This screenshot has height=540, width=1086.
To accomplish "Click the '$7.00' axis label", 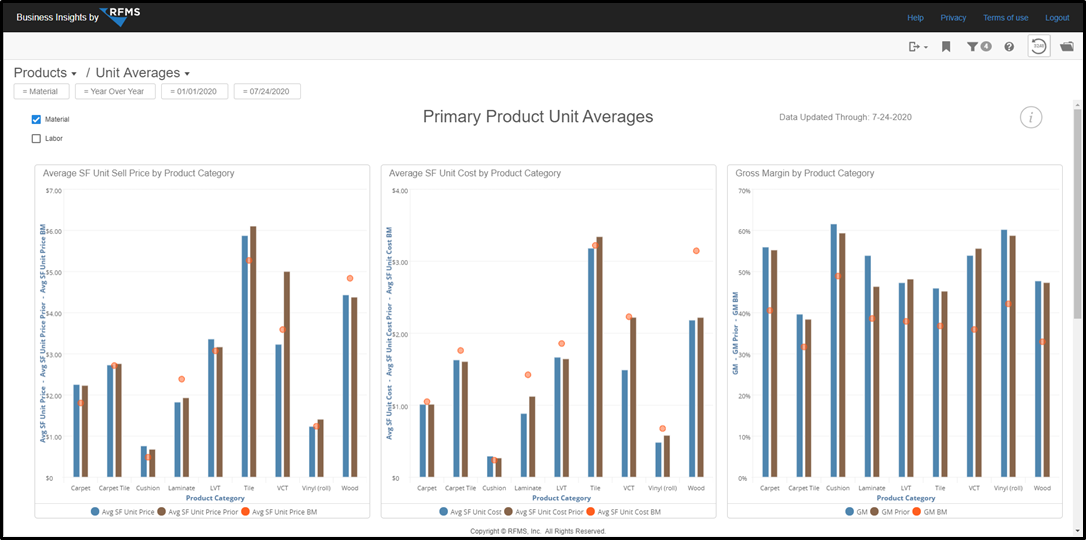I will click(53, 190).
